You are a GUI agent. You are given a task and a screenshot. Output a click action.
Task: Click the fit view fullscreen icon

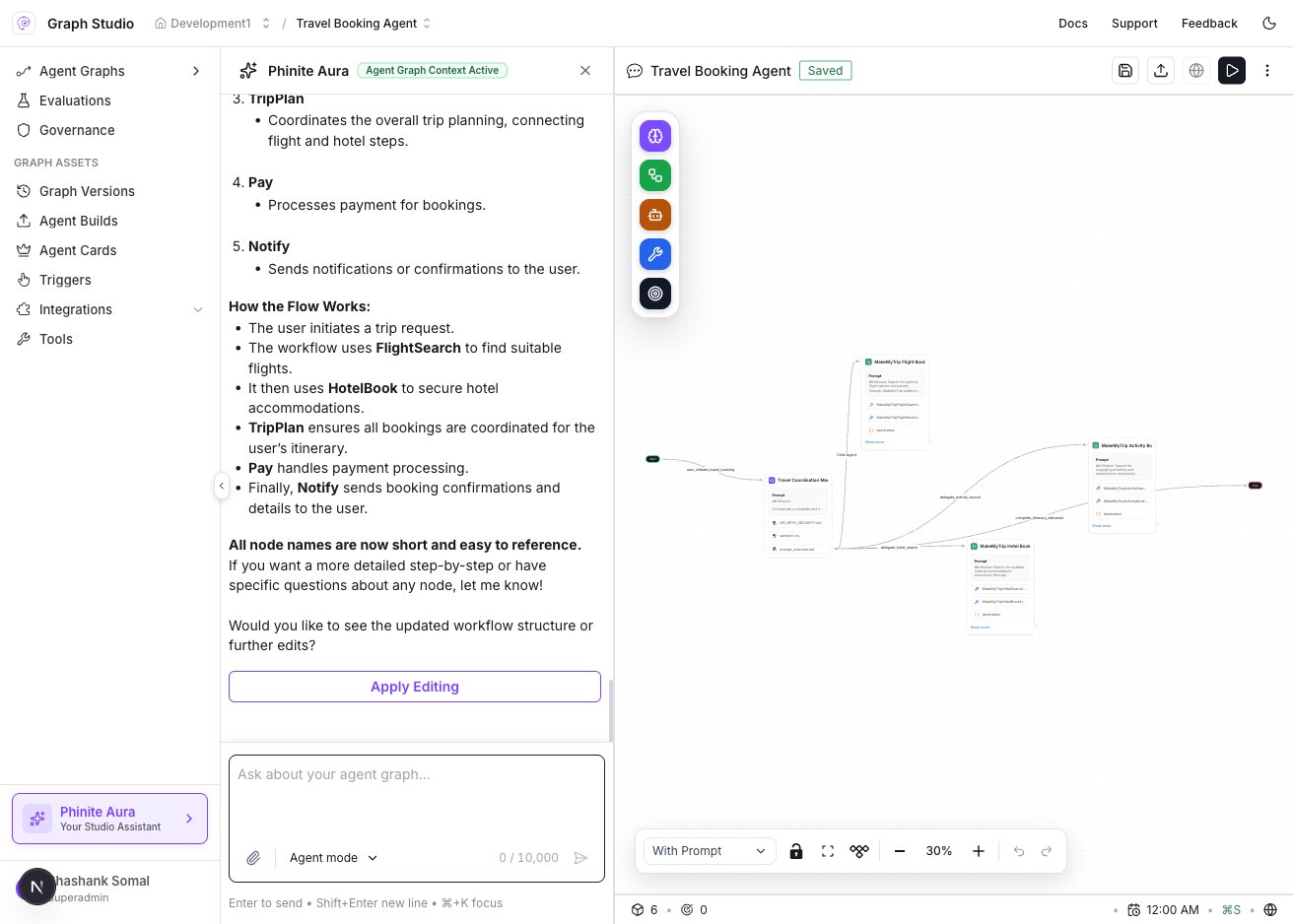(828, 851)
